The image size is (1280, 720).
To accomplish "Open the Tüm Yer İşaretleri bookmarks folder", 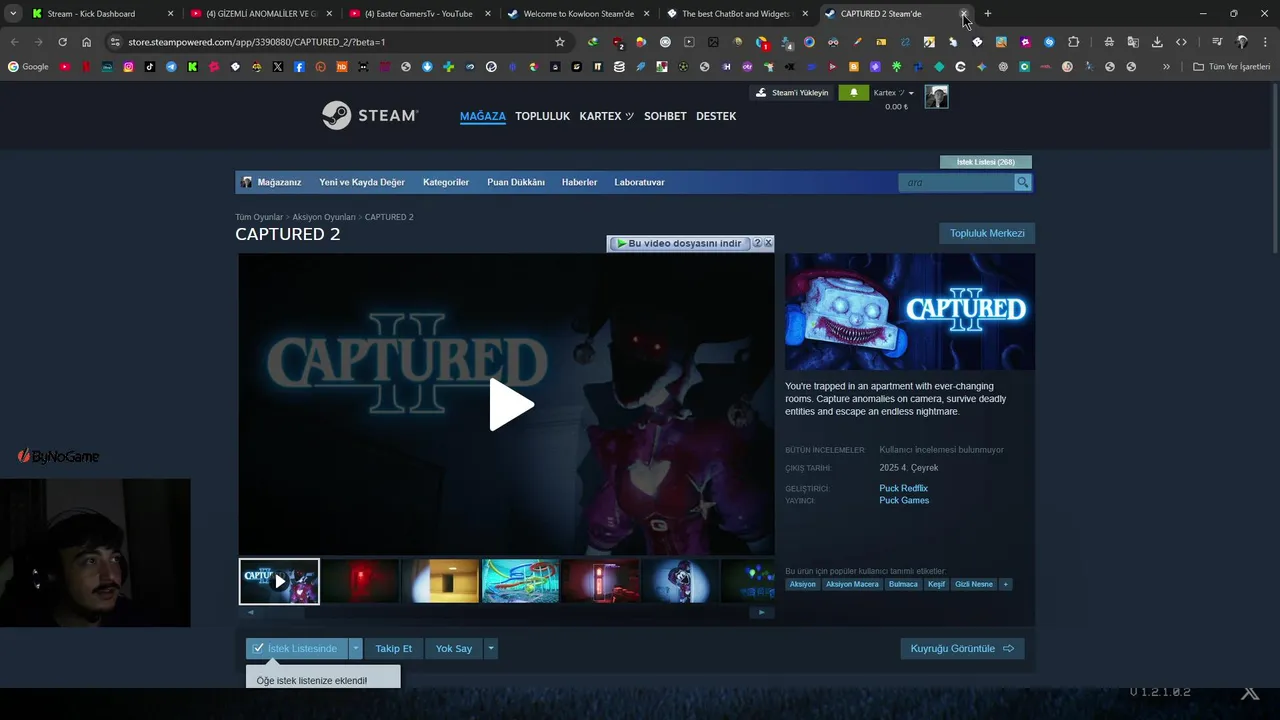I will (1232, 67).
